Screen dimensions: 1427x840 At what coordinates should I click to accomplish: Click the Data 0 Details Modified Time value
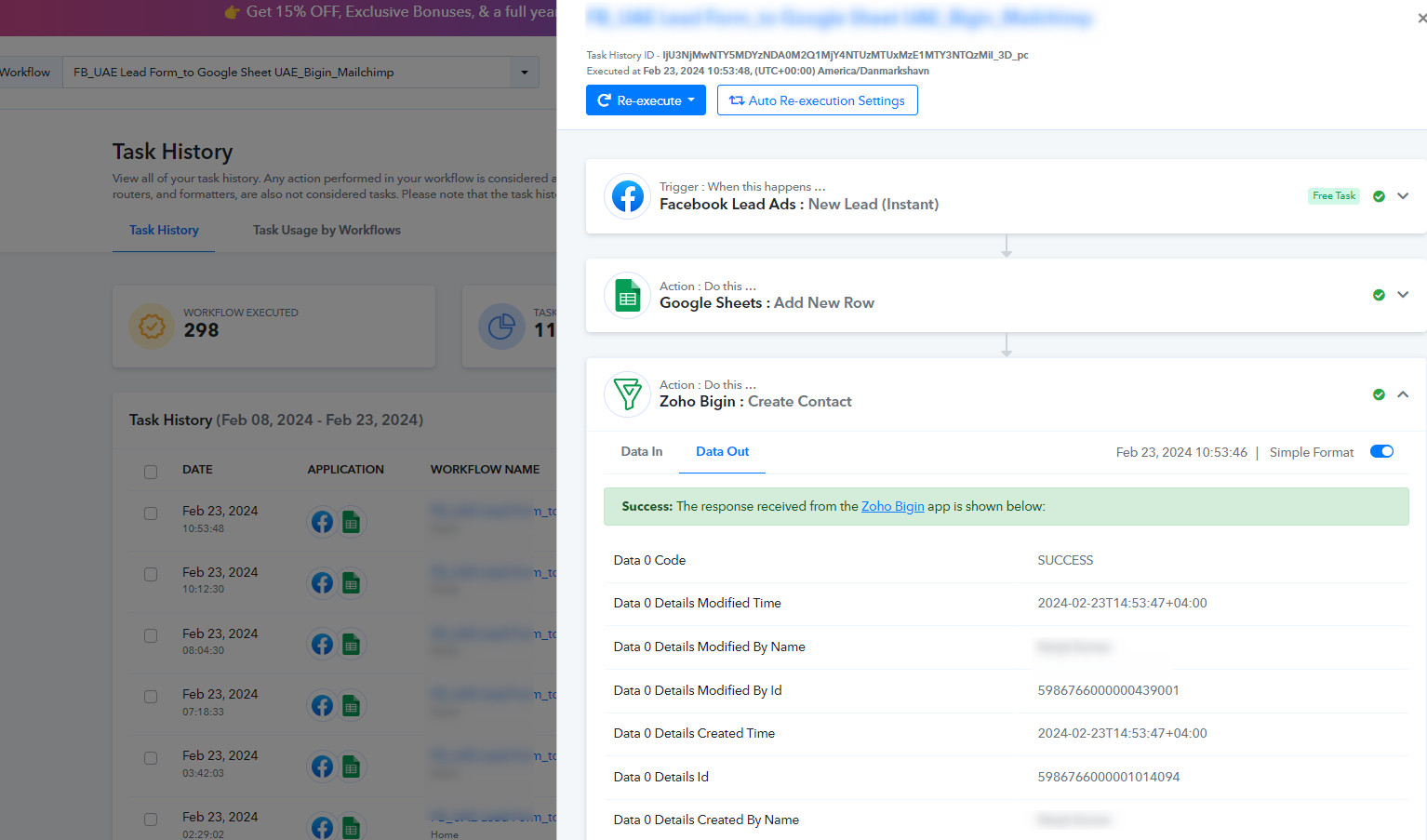click(1122, 603)
